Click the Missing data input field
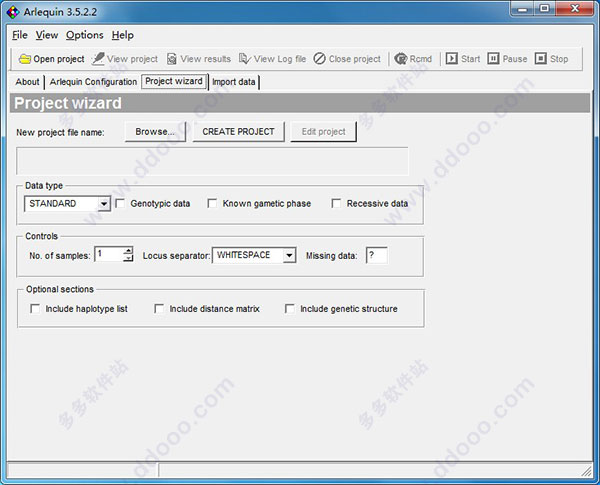The image size is (600, 485). pos(377,255)
